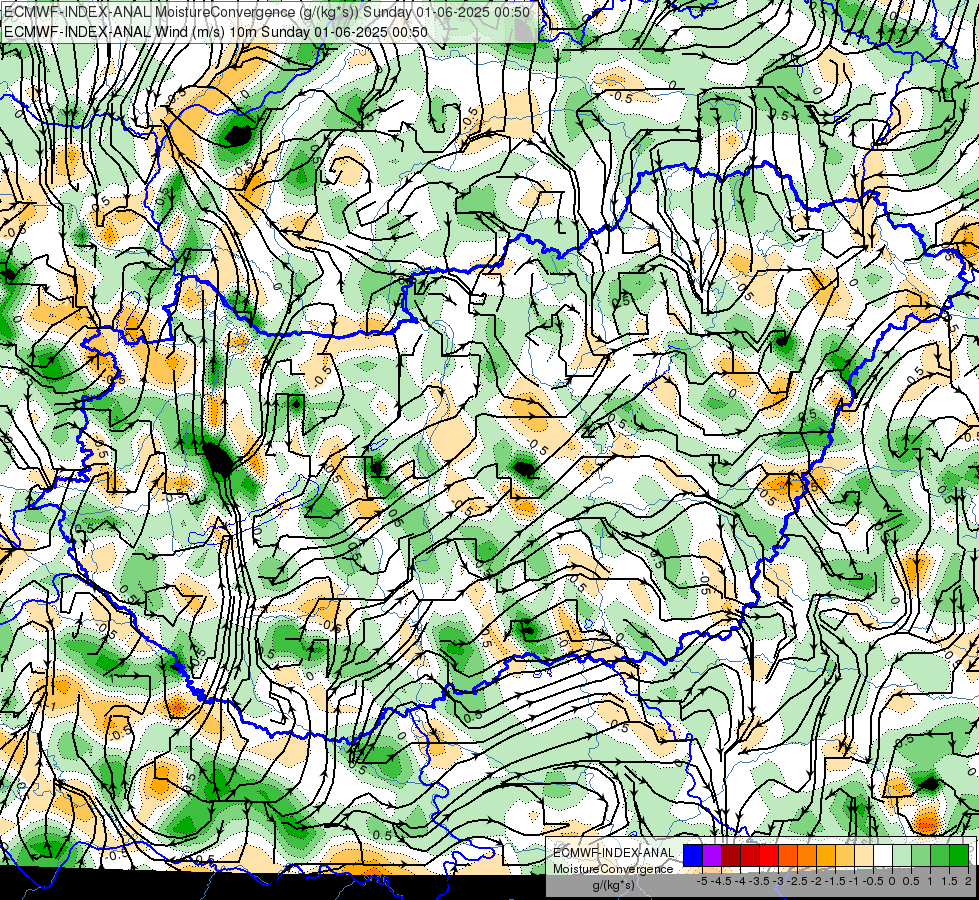
Task: Click the 1.5 tick label on the colorbar
Action: coord(948,881)
